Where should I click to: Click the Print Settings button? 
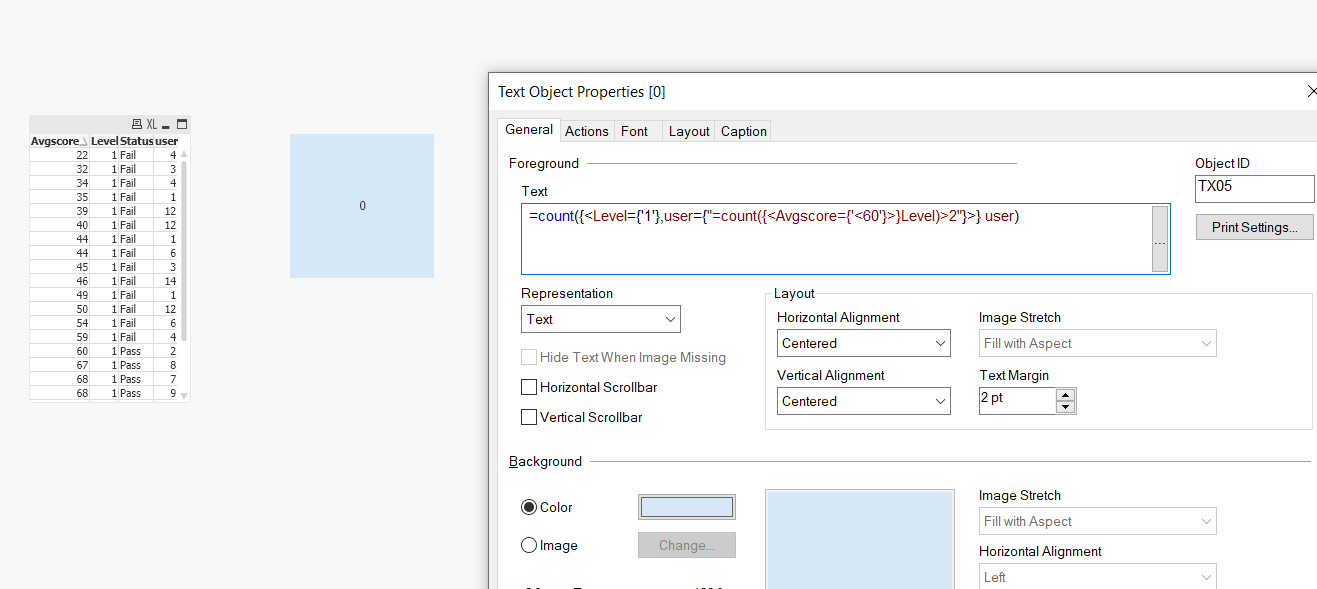click(1255, 227)
